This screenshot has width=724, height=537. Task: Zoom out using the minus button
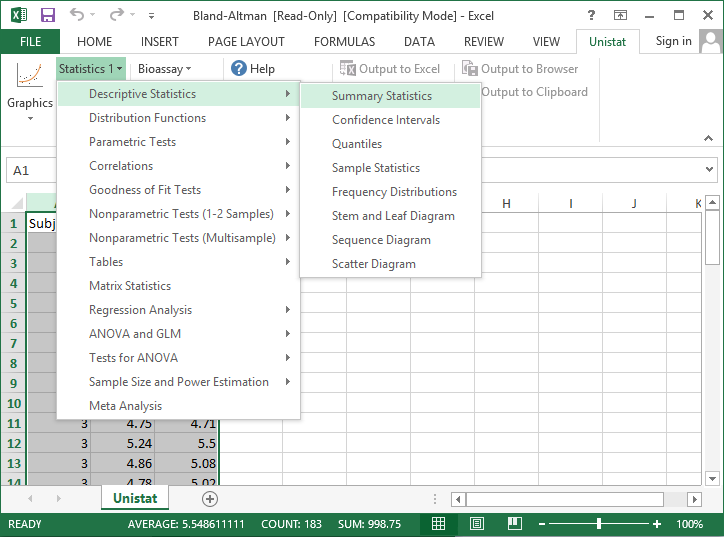[542, 524]
